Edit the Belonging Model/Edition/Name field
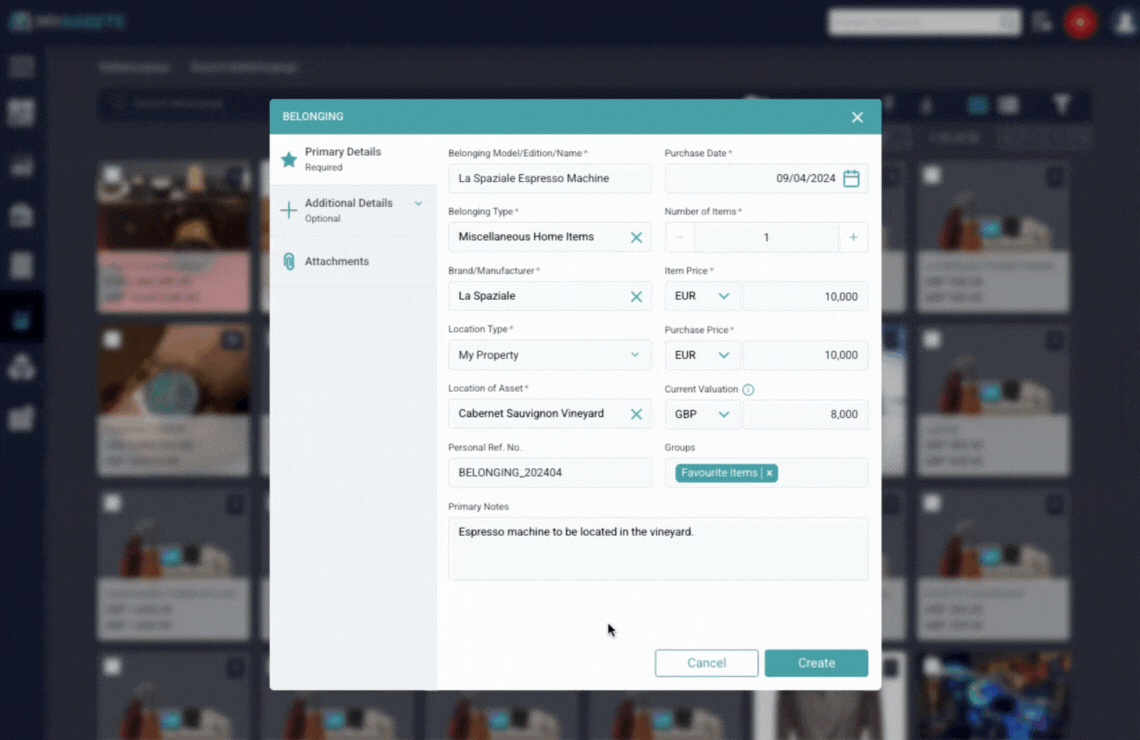The height and width of the screenshot is (740, 1140). click(550, 178)
